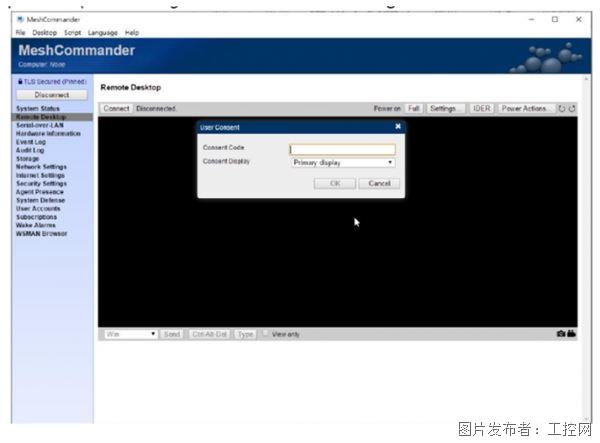600x443 pixels.
Task: Click the vertical scrollbar on right
Action: tap(586, 249)
